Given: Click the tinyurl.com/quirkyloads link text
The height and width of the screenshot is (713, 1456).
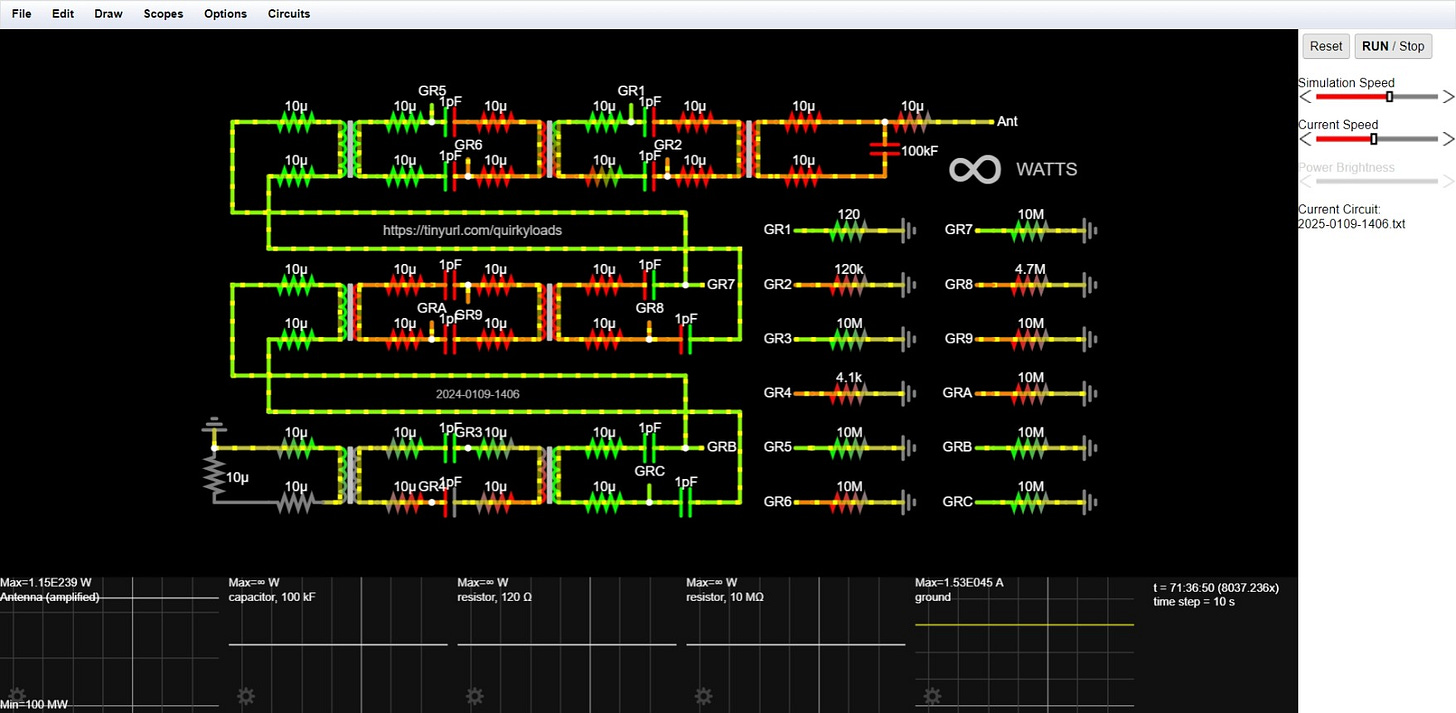Looking at the screenshot, I should (472, 230).
